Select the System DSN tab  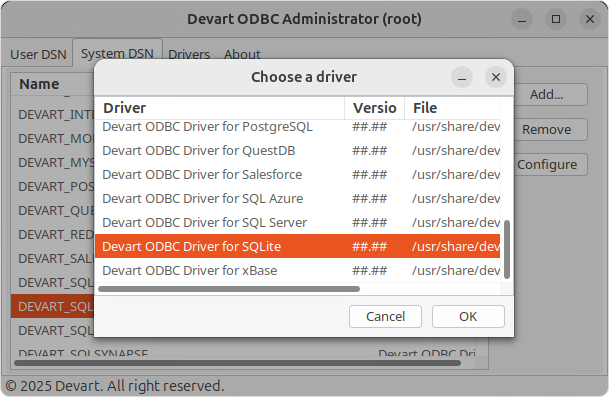point(117,53)
